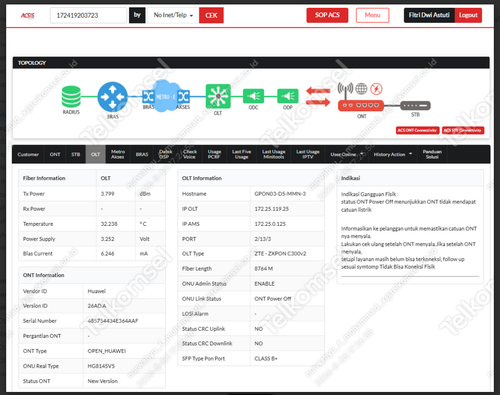Click the red CEK button
Viewport: 500px width, 395px height.
(x=211, y=15)
